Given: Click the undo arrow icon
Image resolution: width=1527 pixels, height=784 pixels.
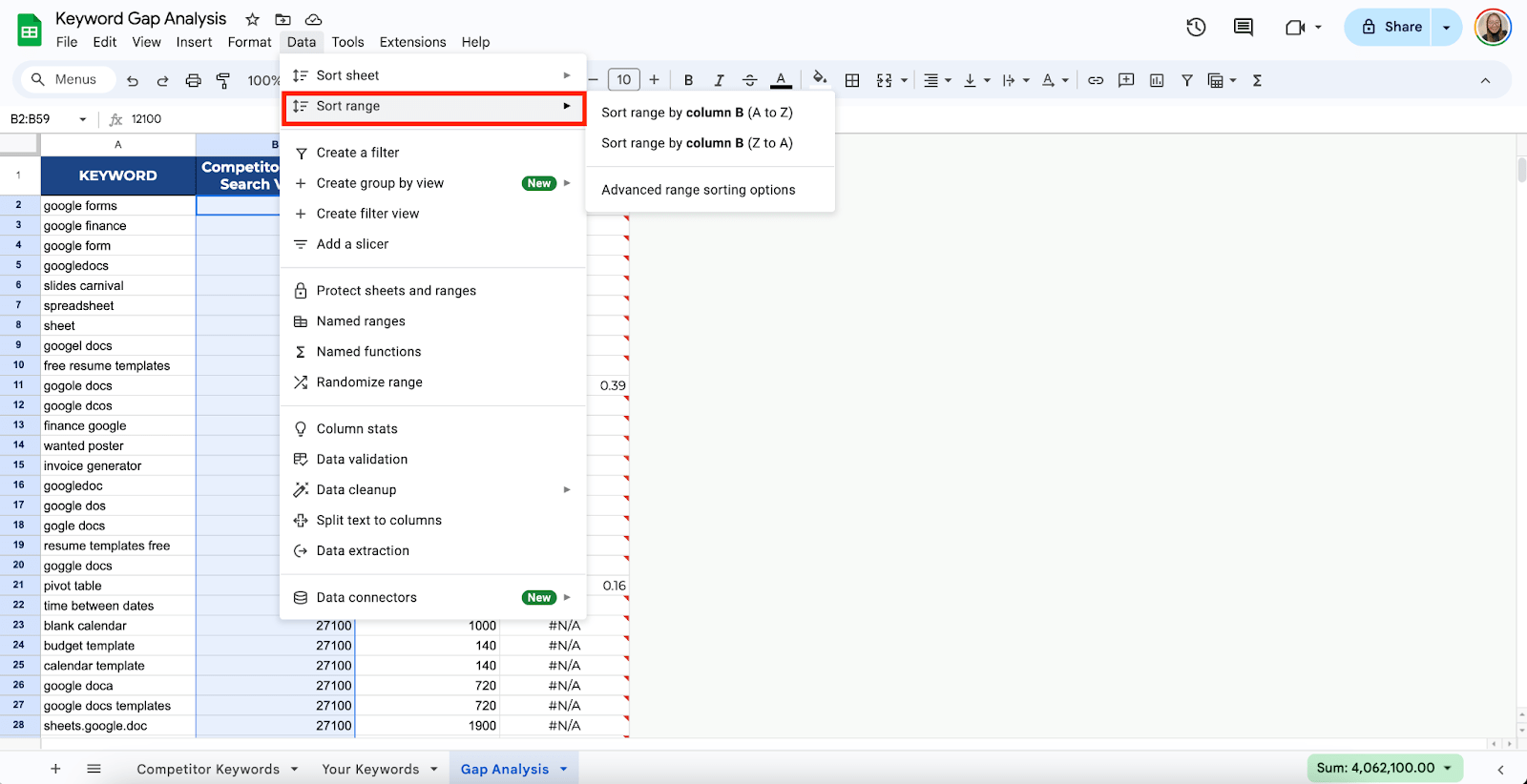Looking at the screenshot, I should 133,81.
